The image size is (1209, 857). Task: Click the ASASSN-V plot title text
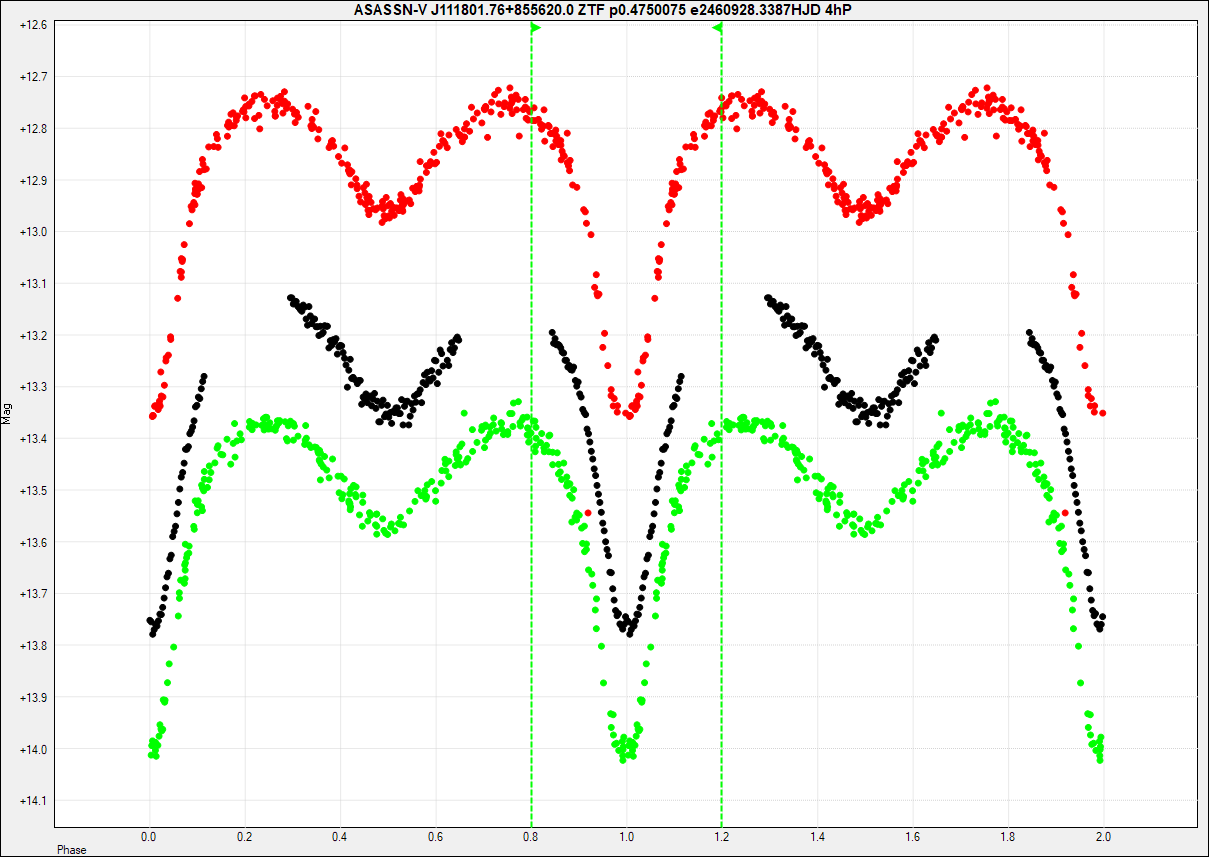click(x=604, y=10)
